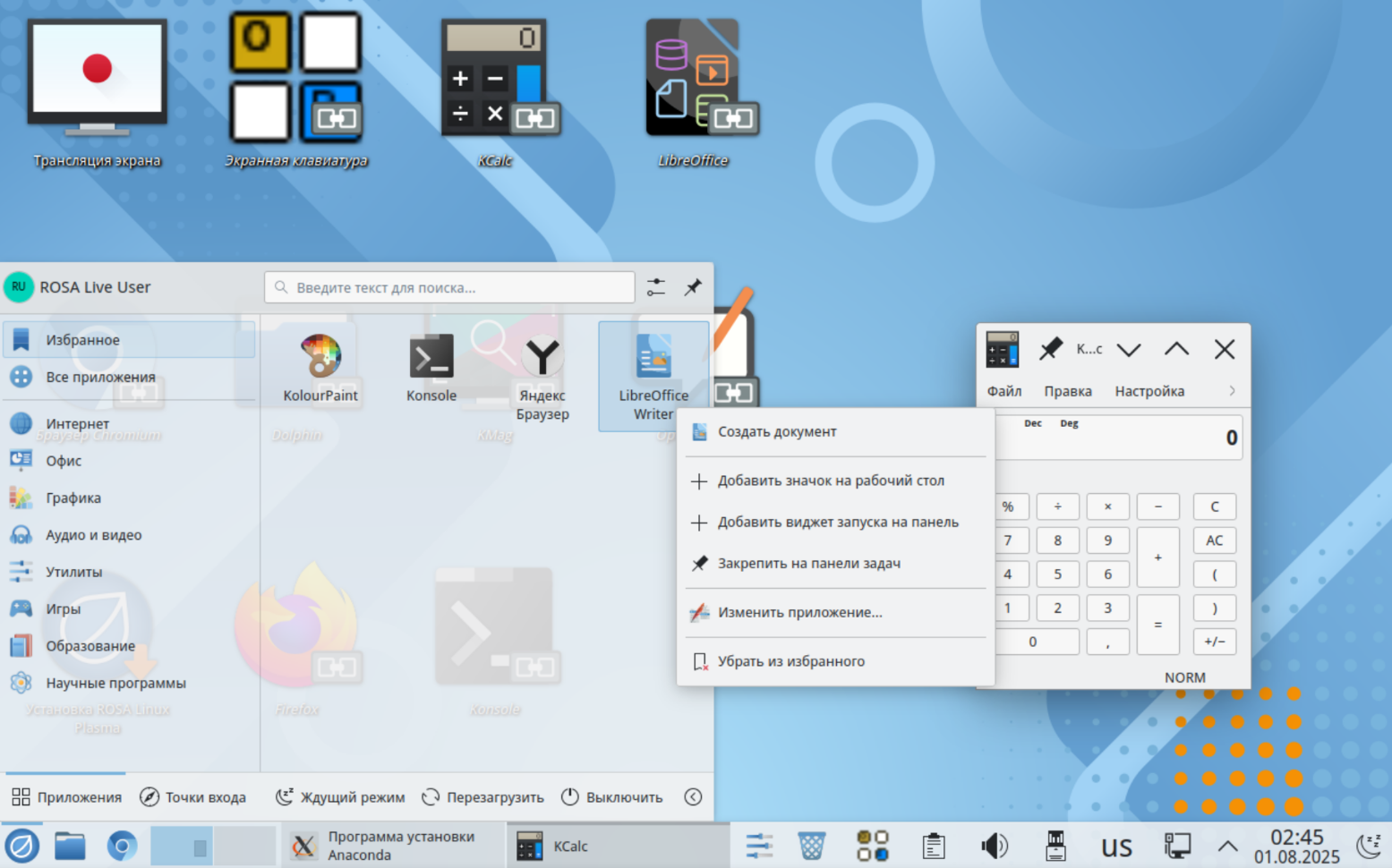
Task: Open KolourPaint from favorites
Action: [x=320, y=367]
